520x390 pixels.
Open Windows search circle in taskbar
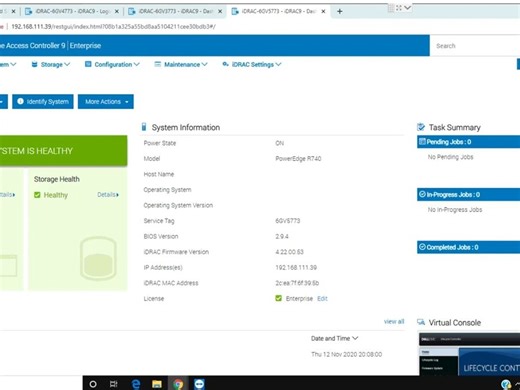[x=93, y=384]
